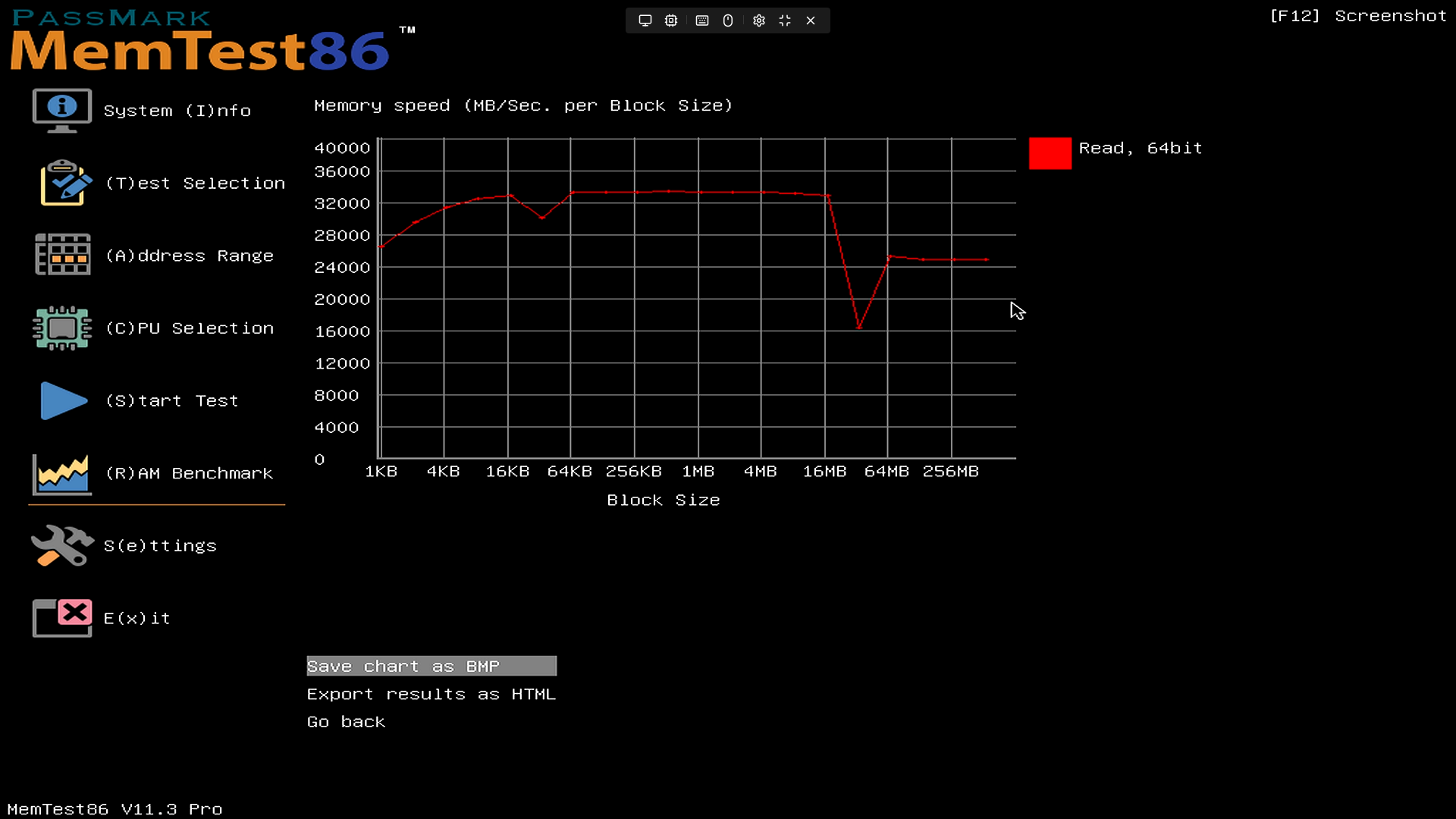
Task: Toggle the keyboard icon in top toolbar
Action: pyautogui.click(x=702, y=20)
